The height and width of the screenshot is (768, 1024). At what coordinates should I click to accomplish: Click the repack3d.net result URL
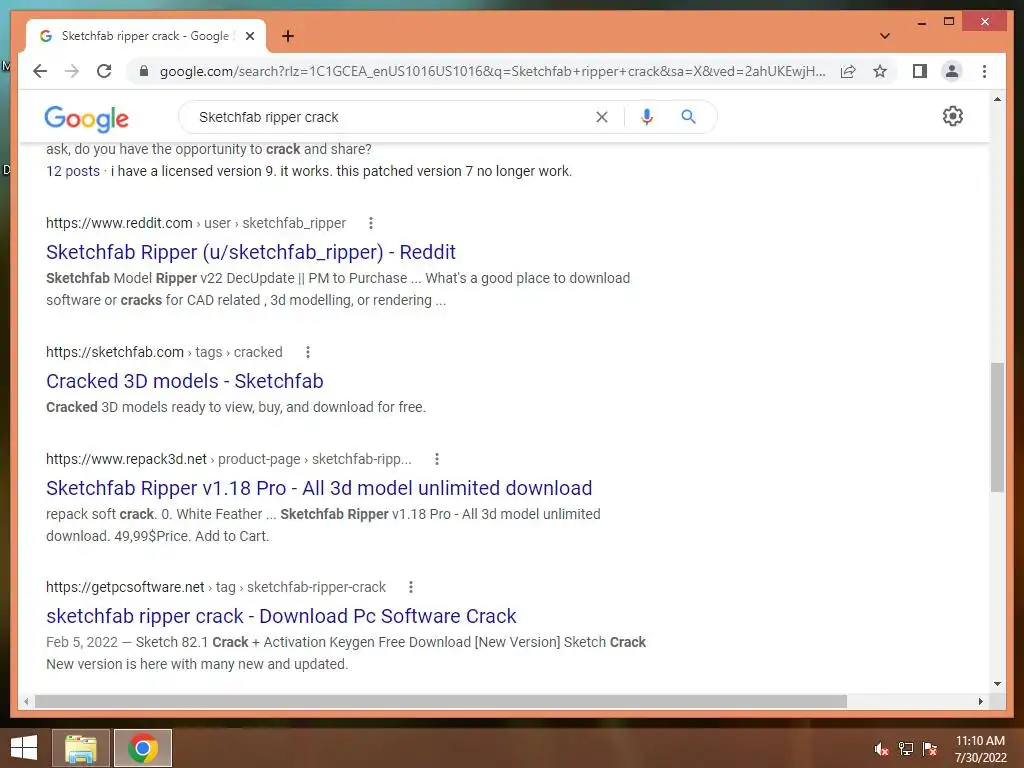click(229, 459)
